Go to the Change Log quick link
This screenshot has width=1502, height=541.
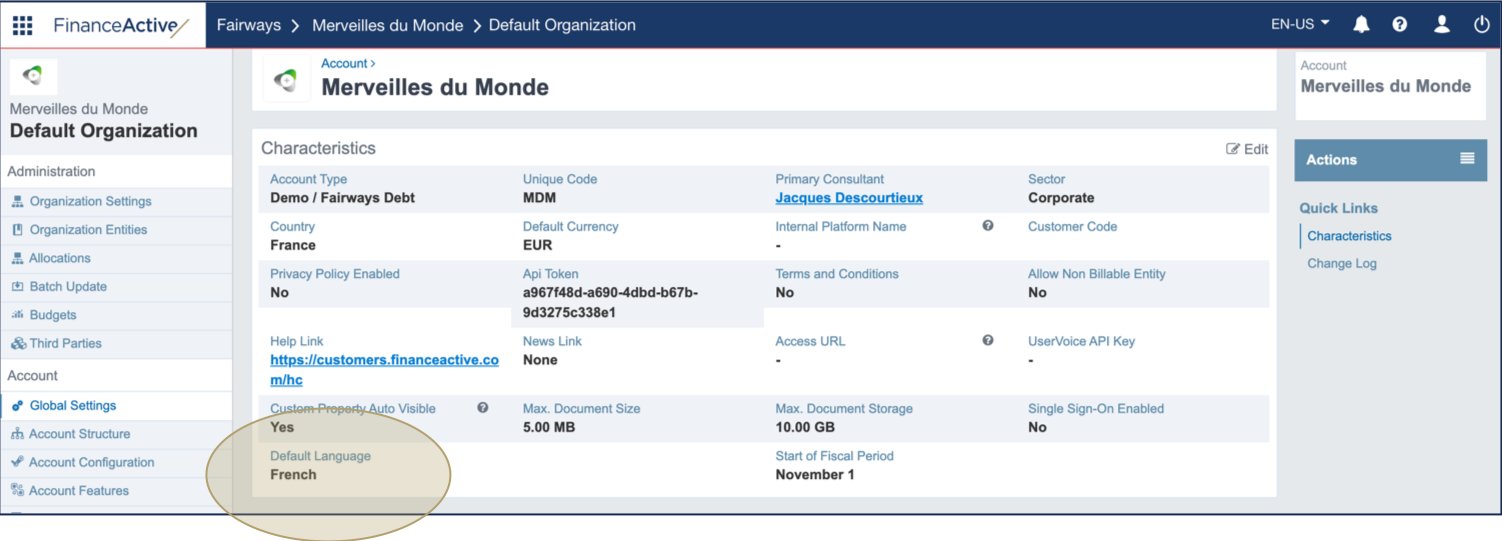point(1342,264)
